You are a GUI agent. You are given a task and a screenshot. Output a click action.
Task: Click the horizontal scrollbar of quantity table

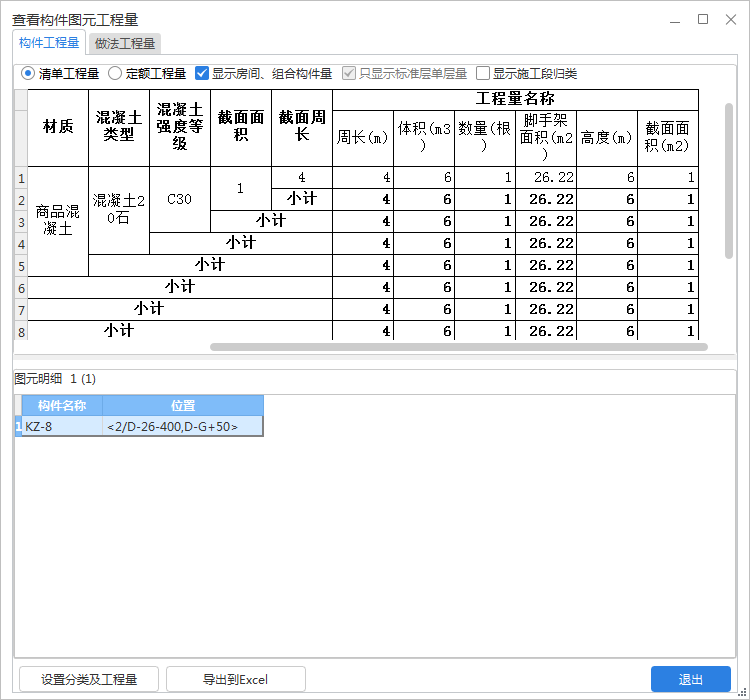click(x=459, y=347)
